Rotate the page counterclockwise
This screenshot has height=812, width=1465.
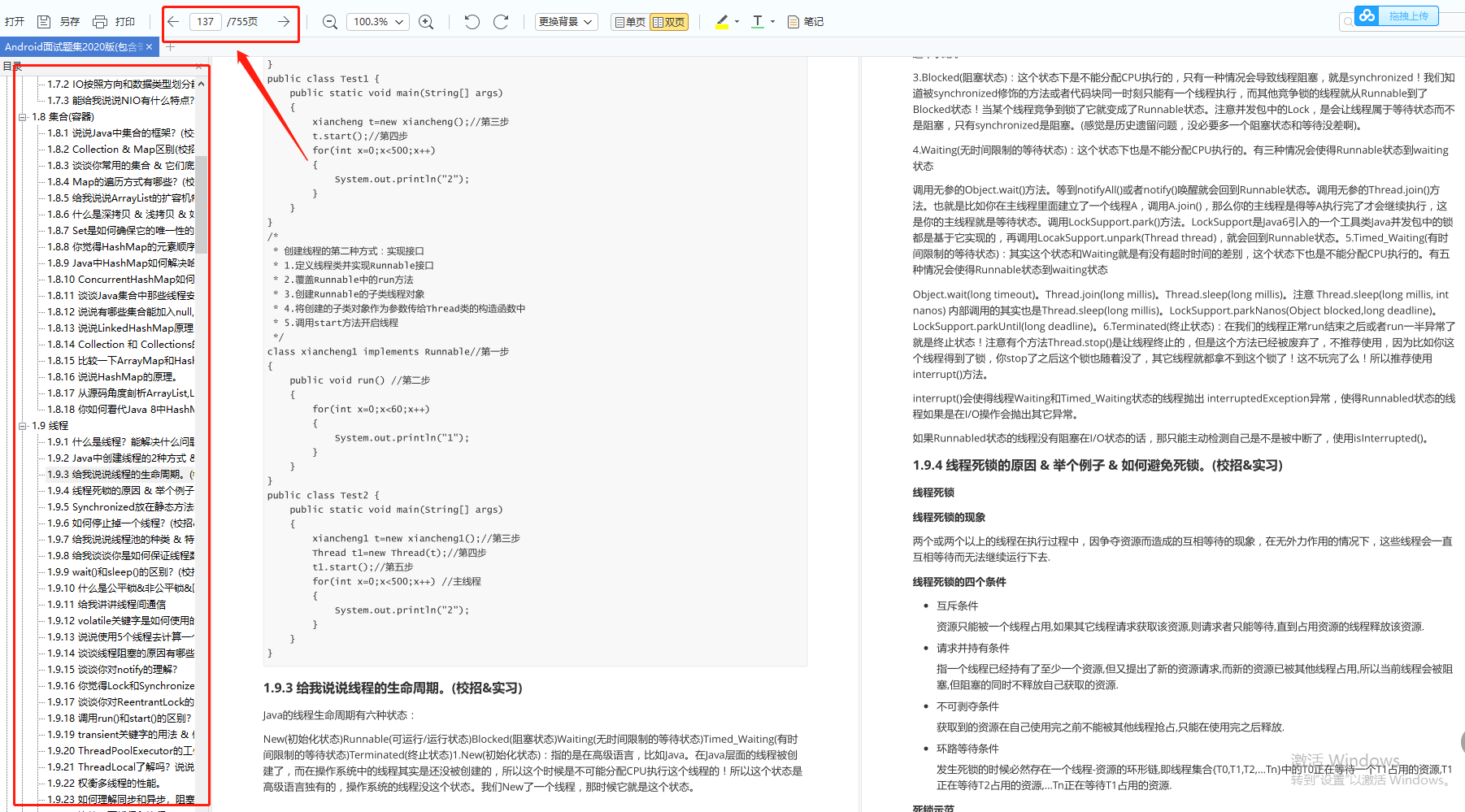[x=472, y=22]
